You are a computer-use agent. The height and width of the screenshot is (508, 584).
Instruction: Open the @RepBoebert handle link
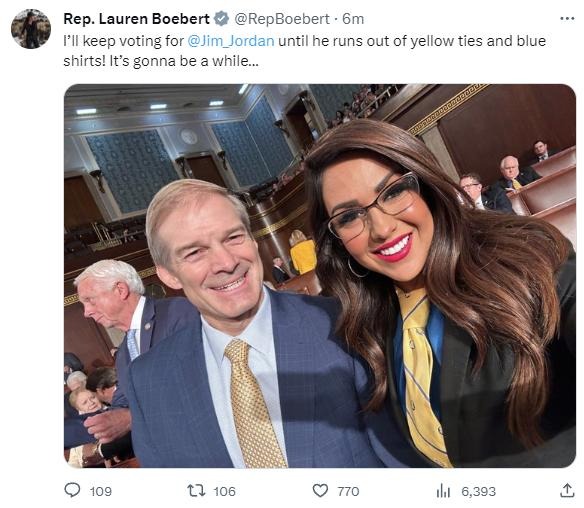(282, 19)
